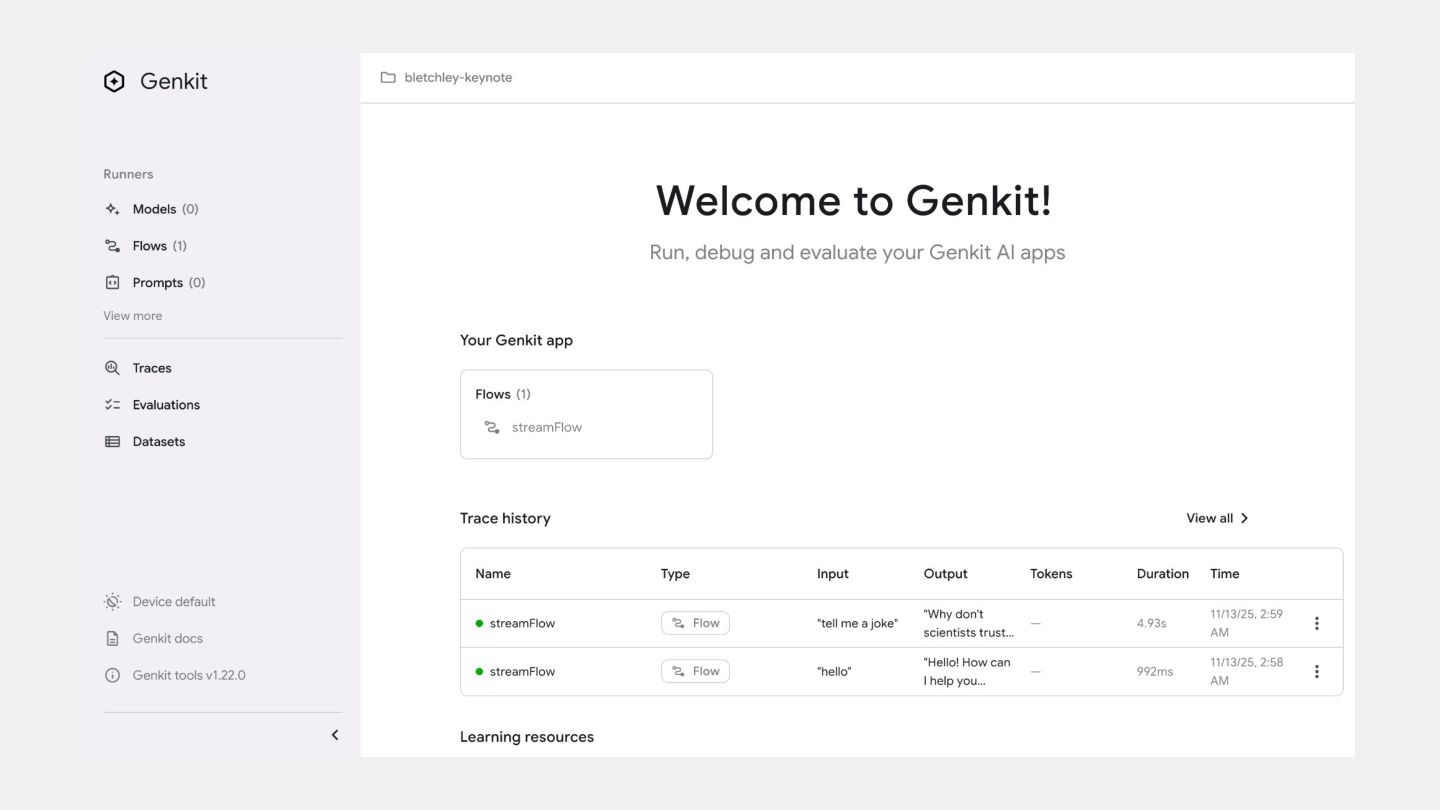This screenshot has height=810, width=1440.
Task: Open streamFlow in the Flows card
Action: tap(547, 428)
